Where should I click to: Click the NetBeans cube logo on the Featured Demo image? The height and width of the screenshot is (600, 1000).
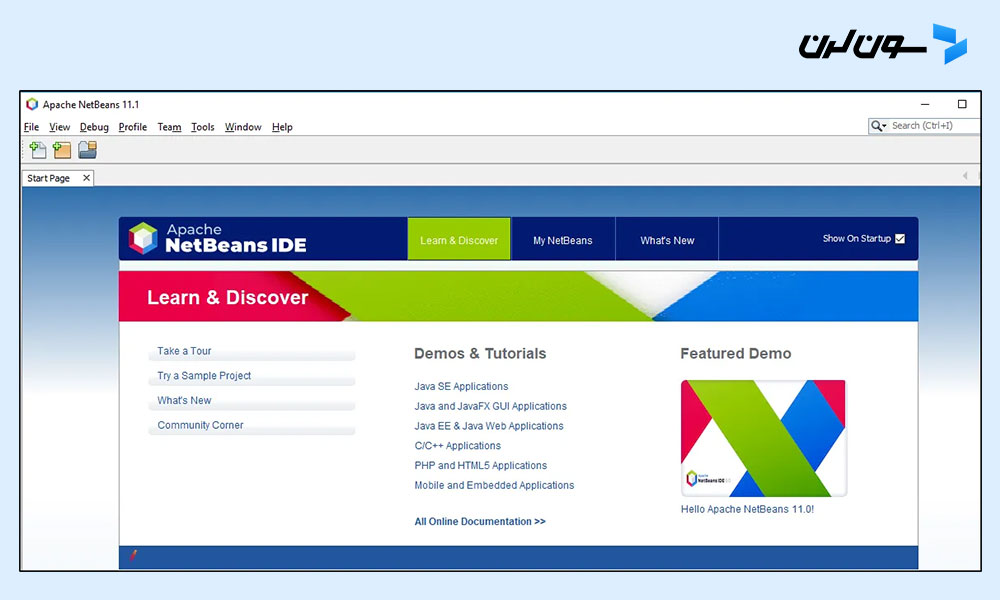point(693,480)
